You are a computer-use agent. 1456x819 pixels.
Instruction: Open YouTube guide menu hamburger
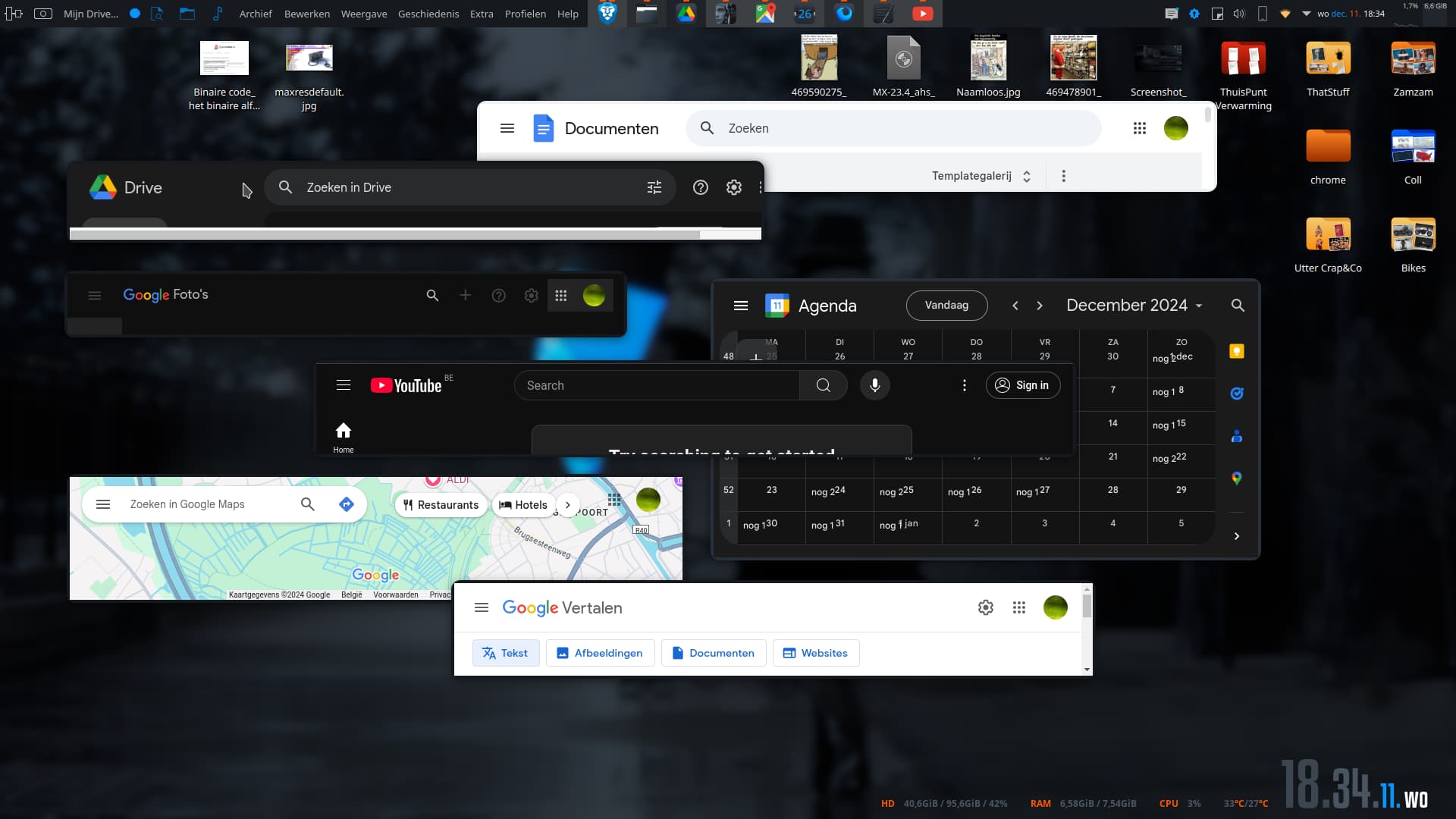[344, 385]
